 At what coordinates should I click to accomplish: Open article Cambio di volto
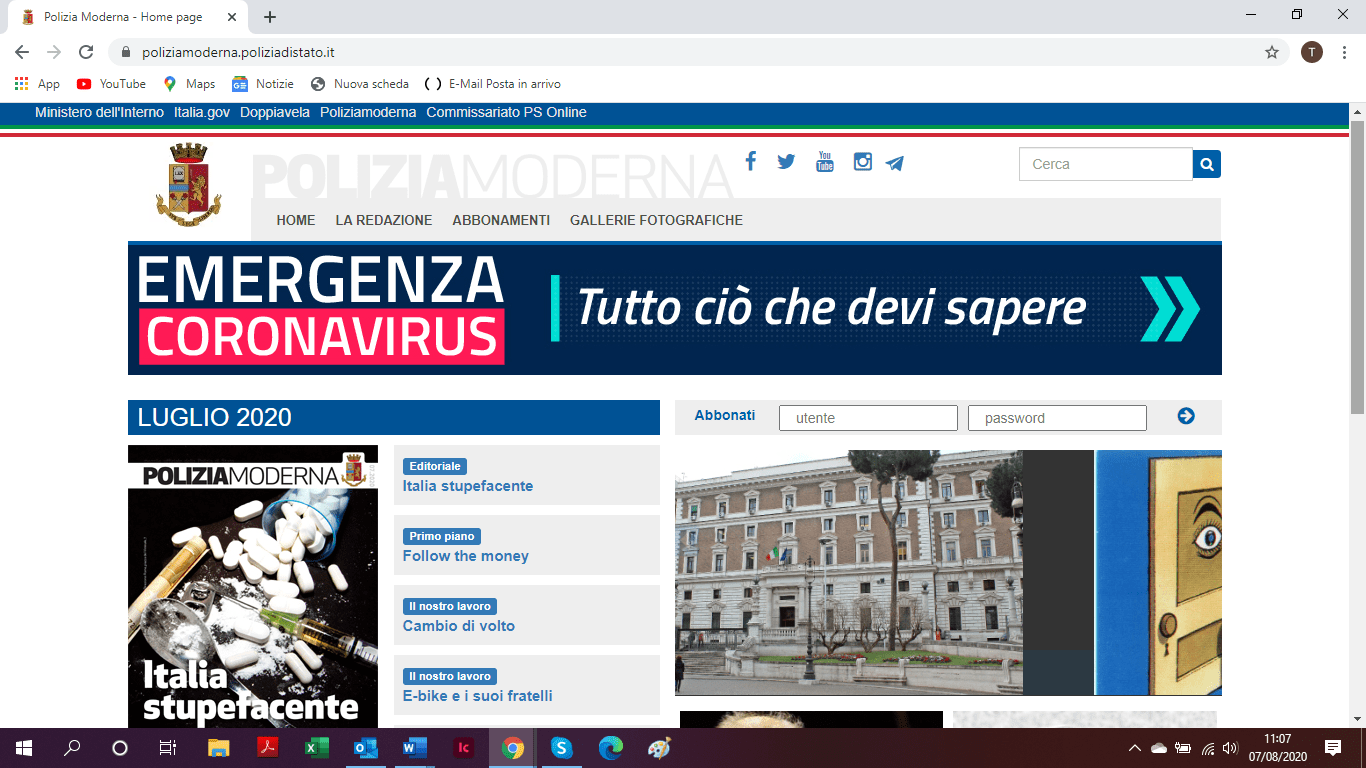[x=459, y=626]
